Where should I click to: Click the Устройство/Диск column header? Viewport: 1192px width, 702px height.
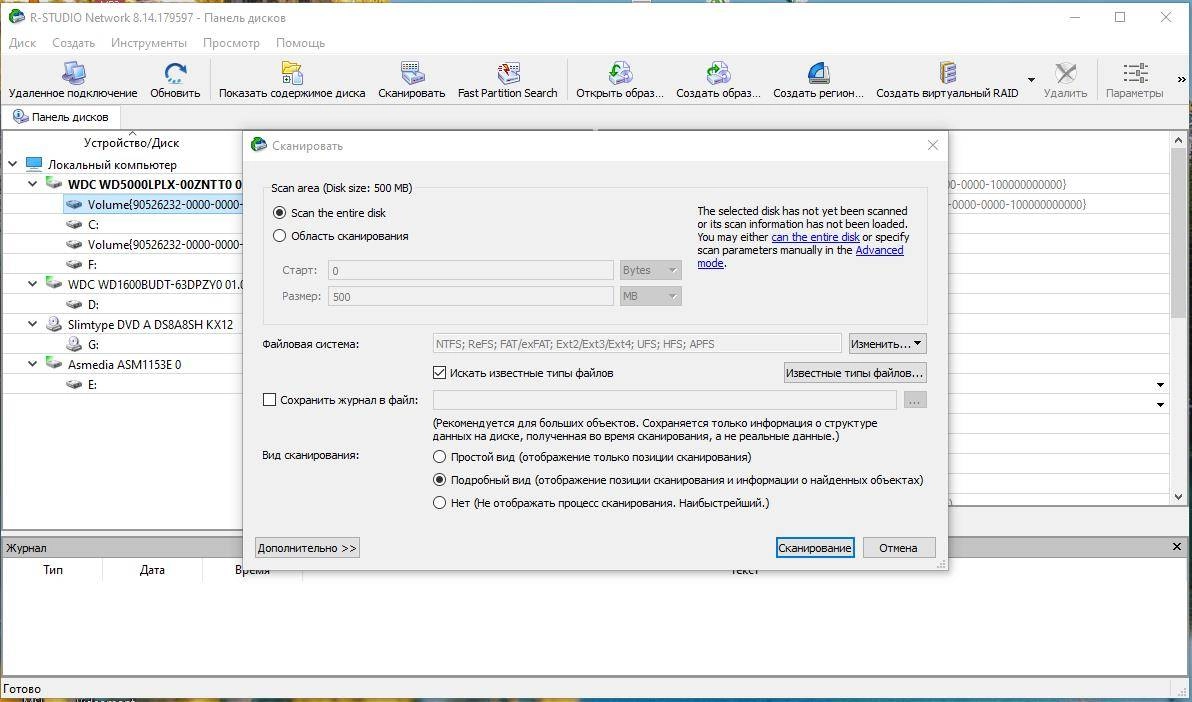click(132, 142)
